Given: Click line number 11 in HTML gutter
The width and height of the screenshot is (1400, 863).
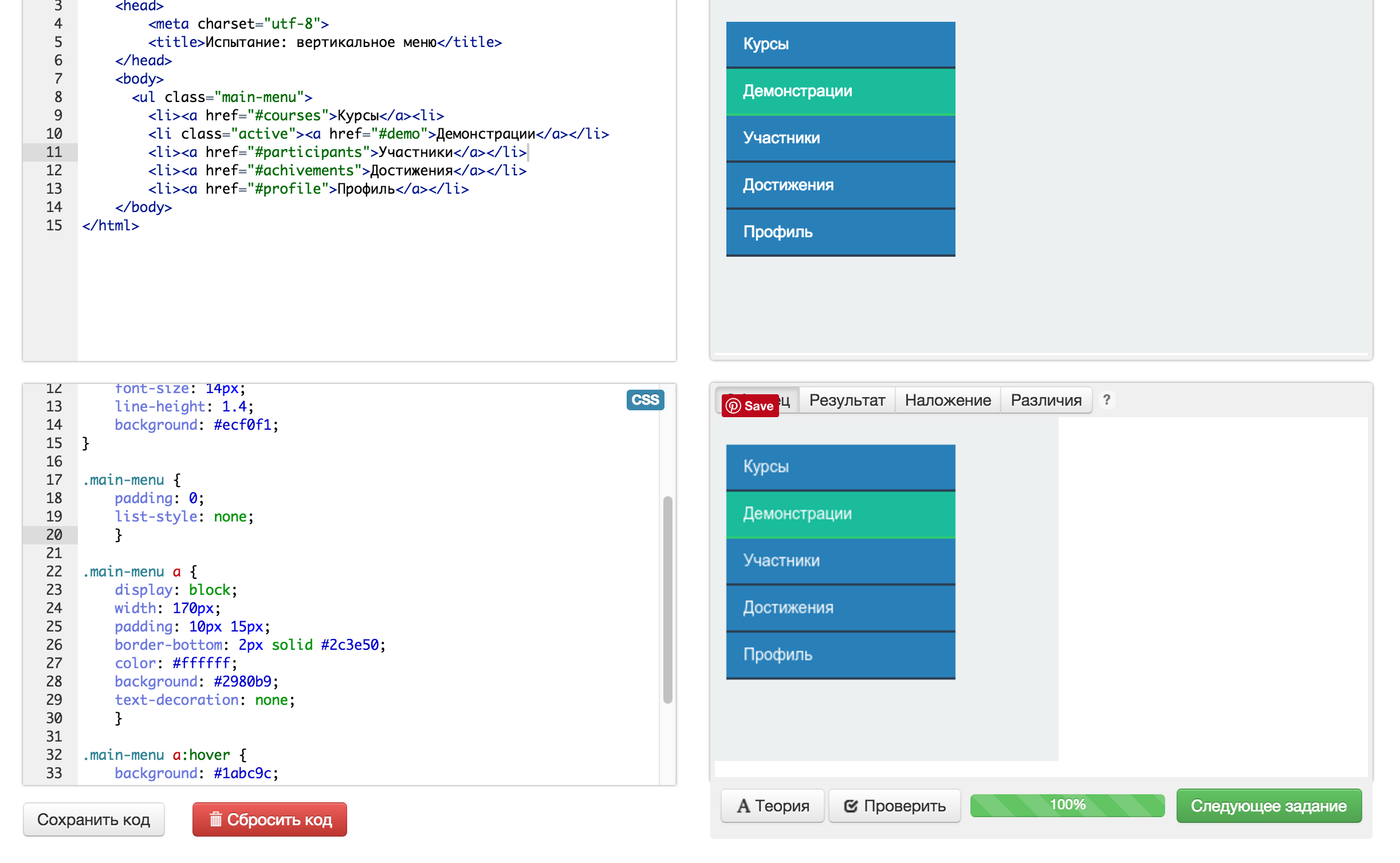Looking at the screenshot, I should [x=54, y=152].
